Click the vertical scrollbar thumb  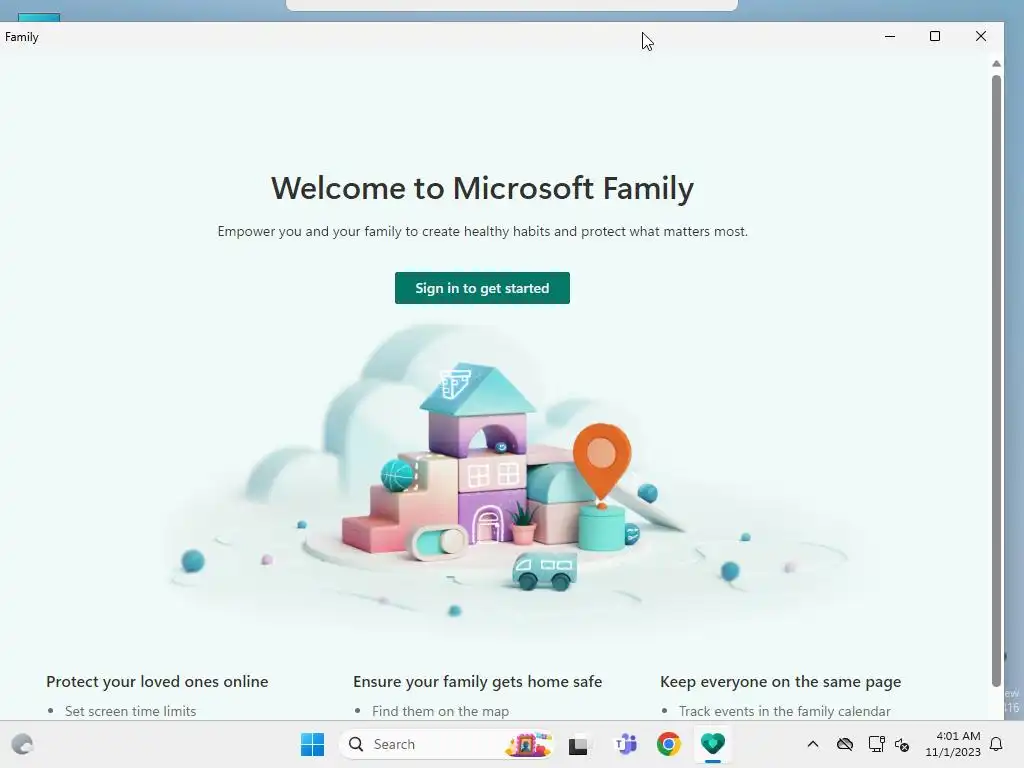click(x=996, y=380)
